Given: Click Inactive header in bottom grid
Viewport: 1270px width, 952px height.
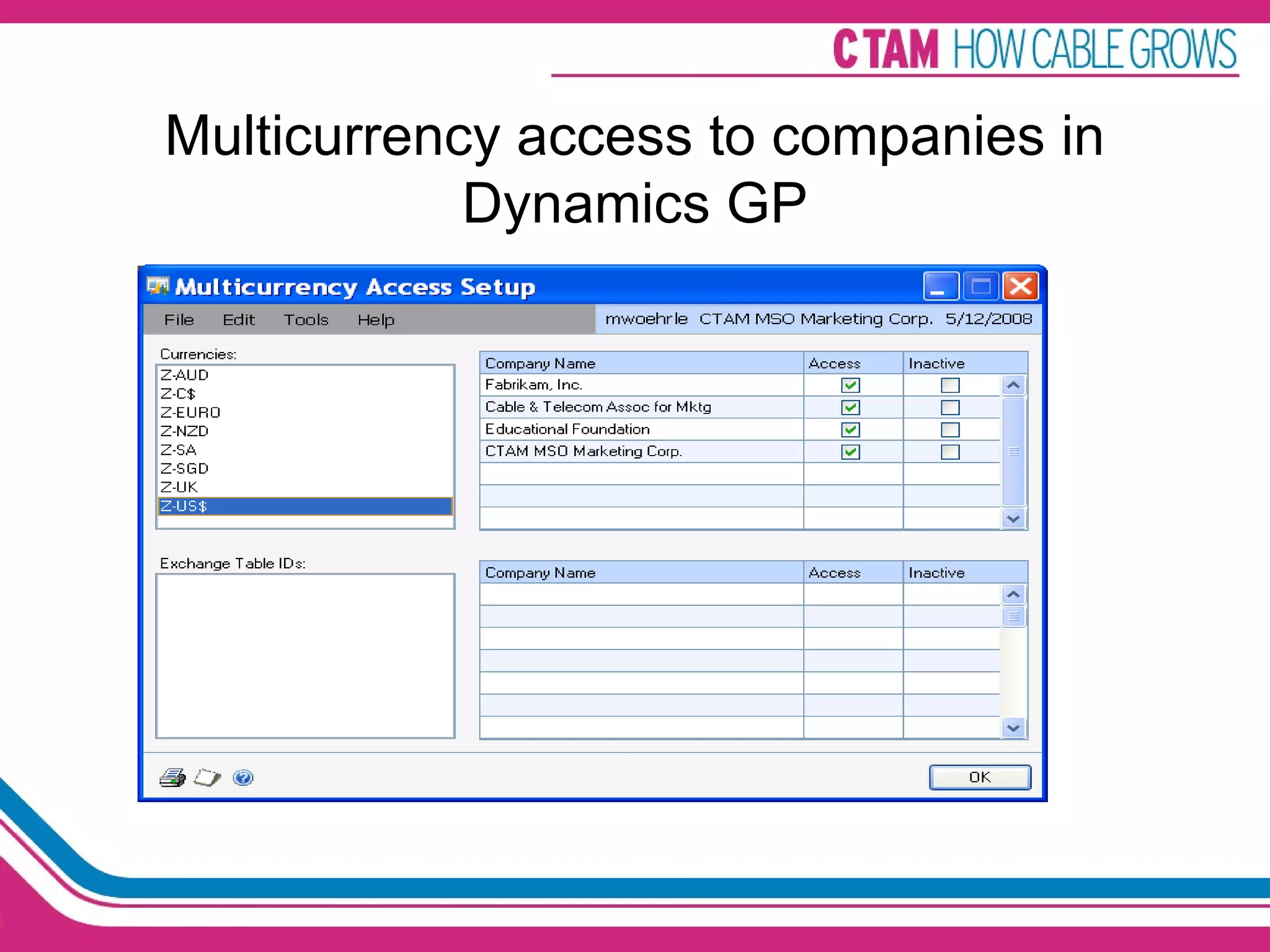Looking at the screenshot, I should (966, 573).
